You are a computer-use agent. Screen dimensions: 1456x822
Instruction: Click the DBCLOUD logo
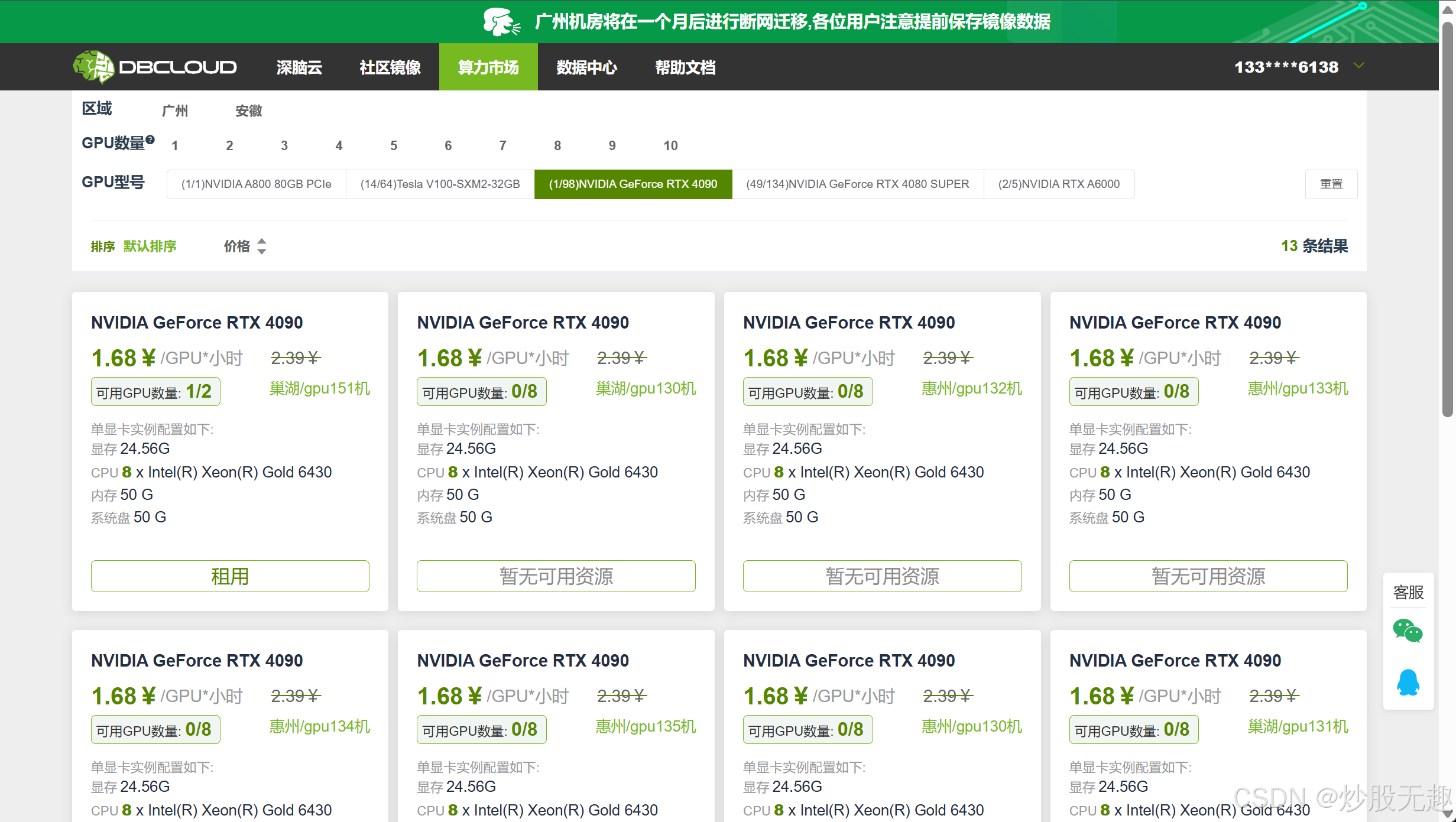click(x=155, y=67)
